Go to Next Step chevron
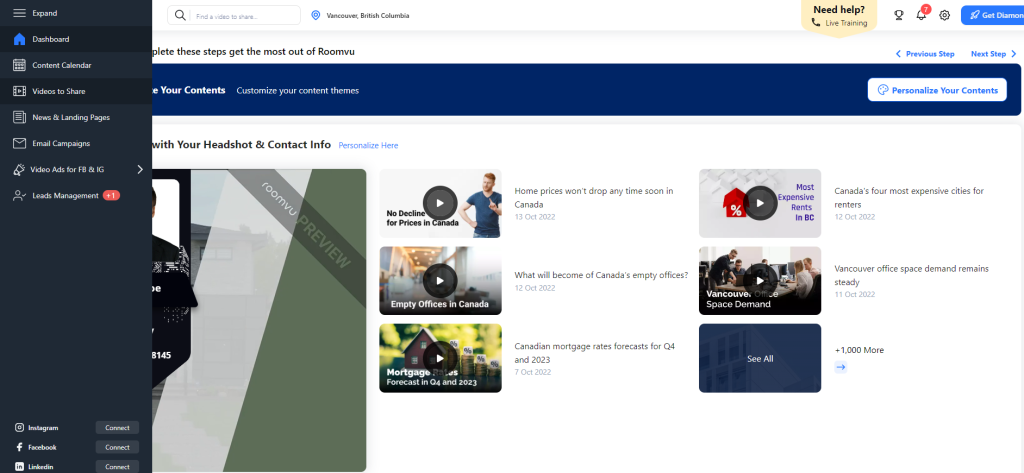Image resolution: width=1024 pixels, height=473 pixels. coord(1013,54)
